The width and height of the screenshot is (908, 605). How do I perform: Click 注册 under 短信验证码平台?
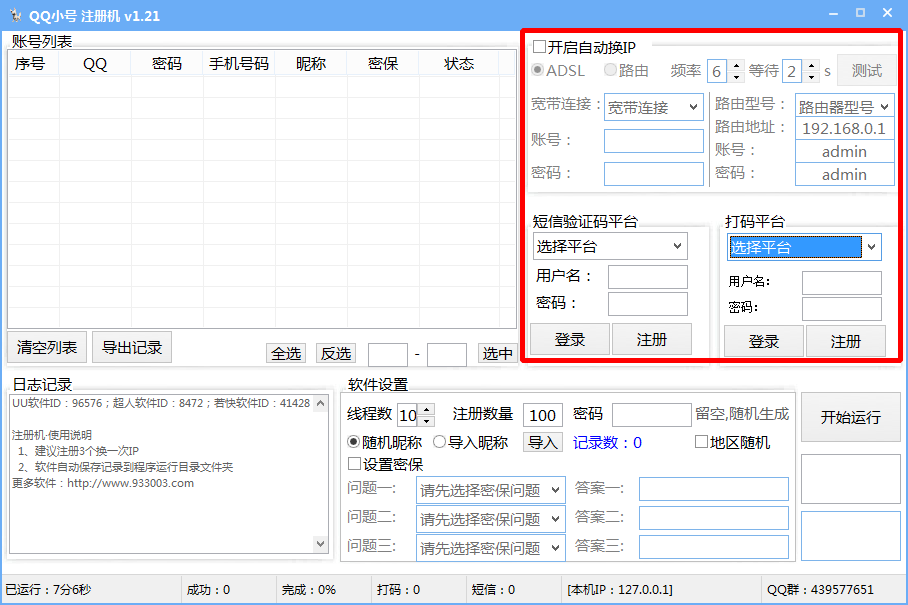pyautogui.click(x=651, y=339)
